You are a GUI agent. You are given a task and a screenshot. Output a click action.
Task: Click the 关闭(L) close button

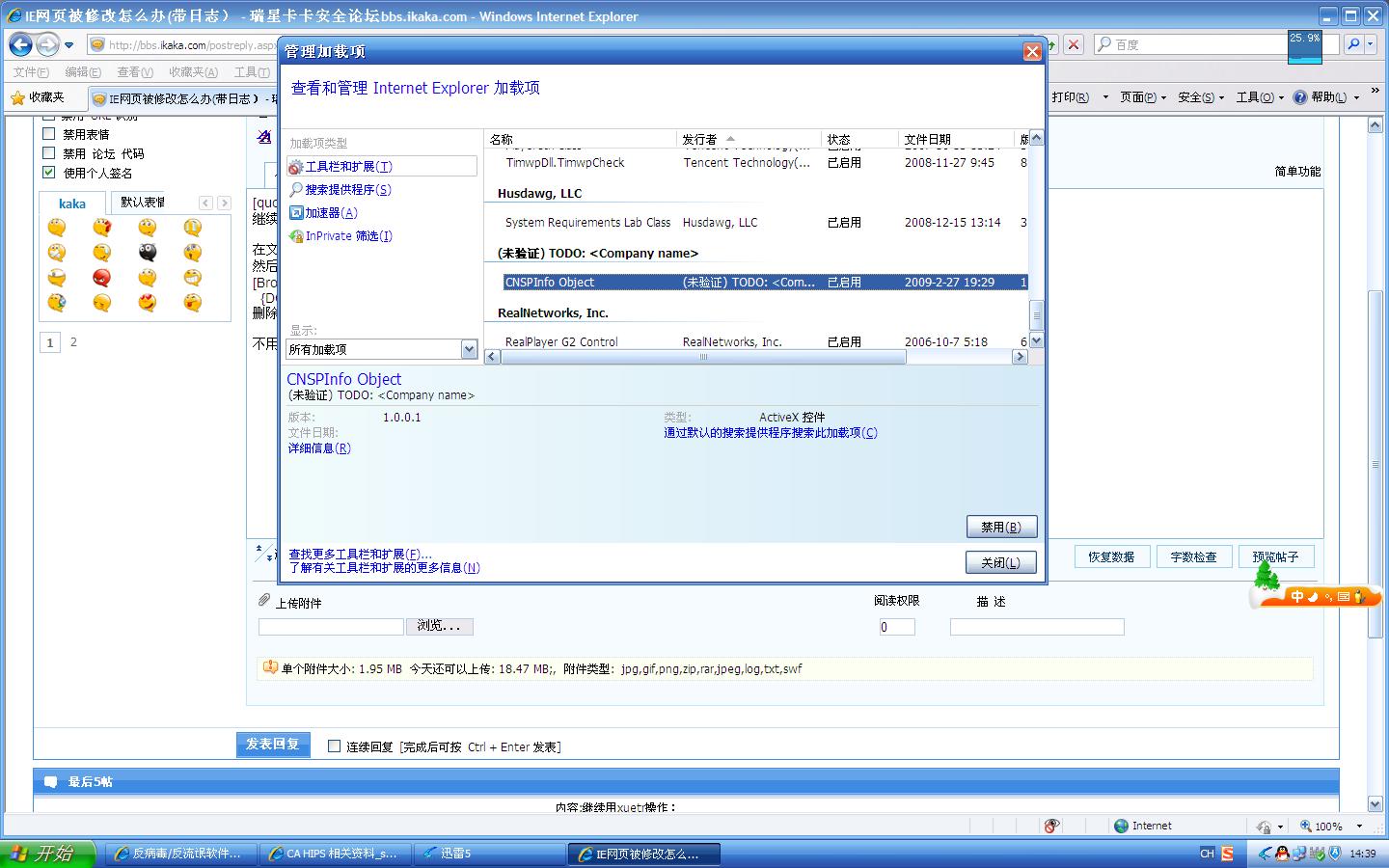[x=1001, y=562]
